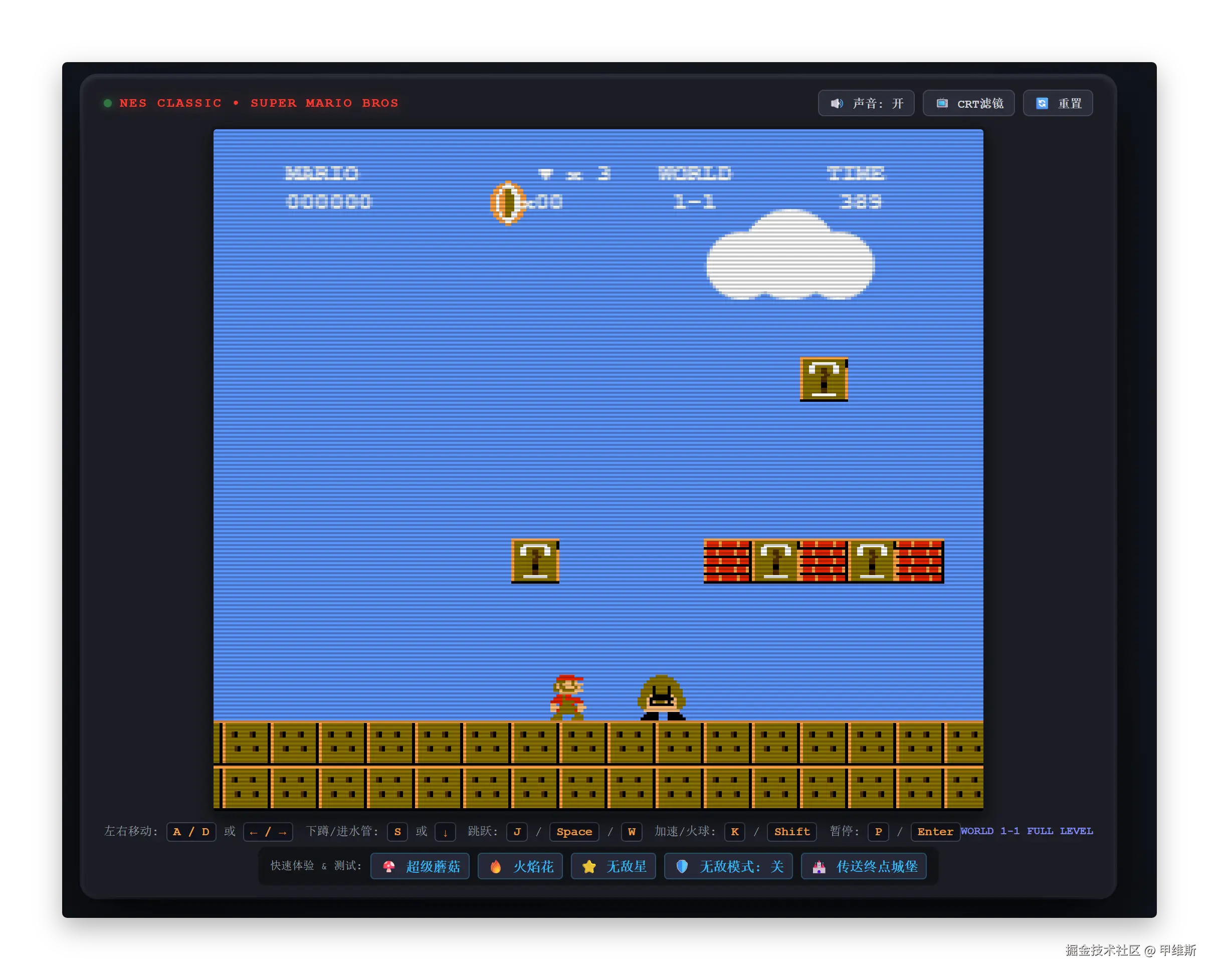Toggle the CRT滤镜 filter

pyautogui.click(x=968, y=103)
